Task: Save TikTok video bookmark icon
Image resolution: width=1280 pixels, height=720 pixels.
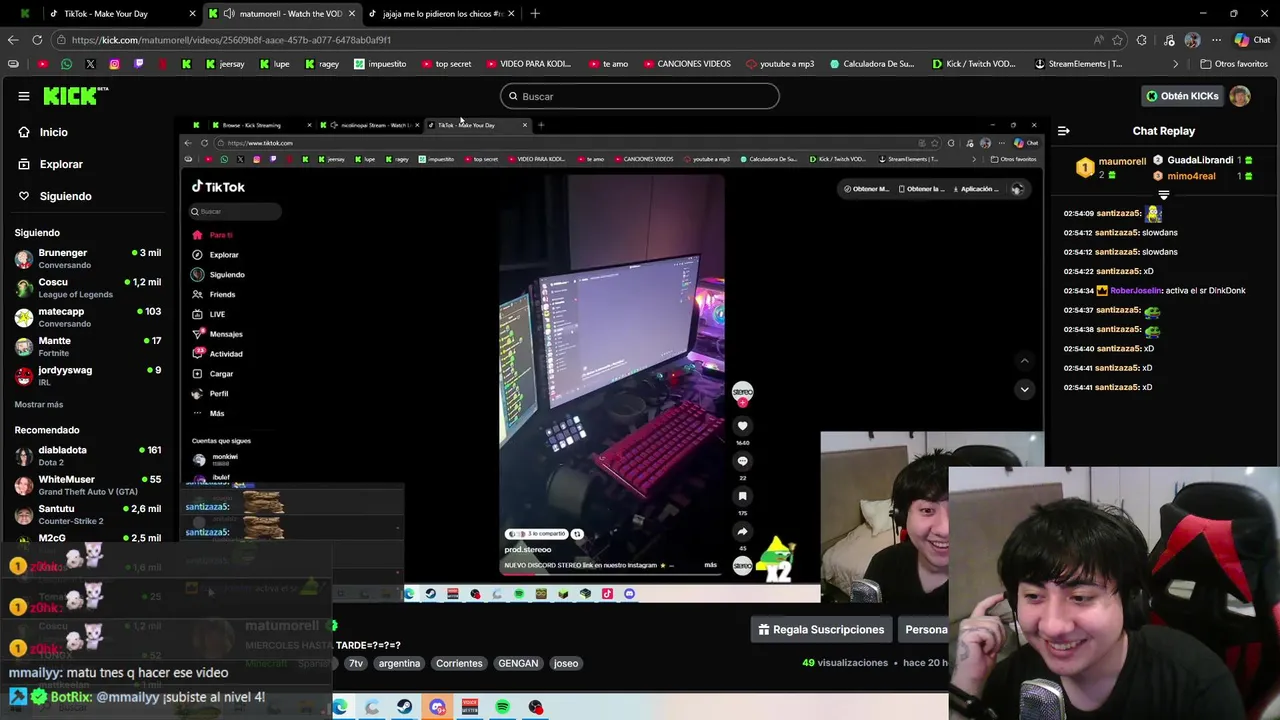Action: (x=742, y=496)
